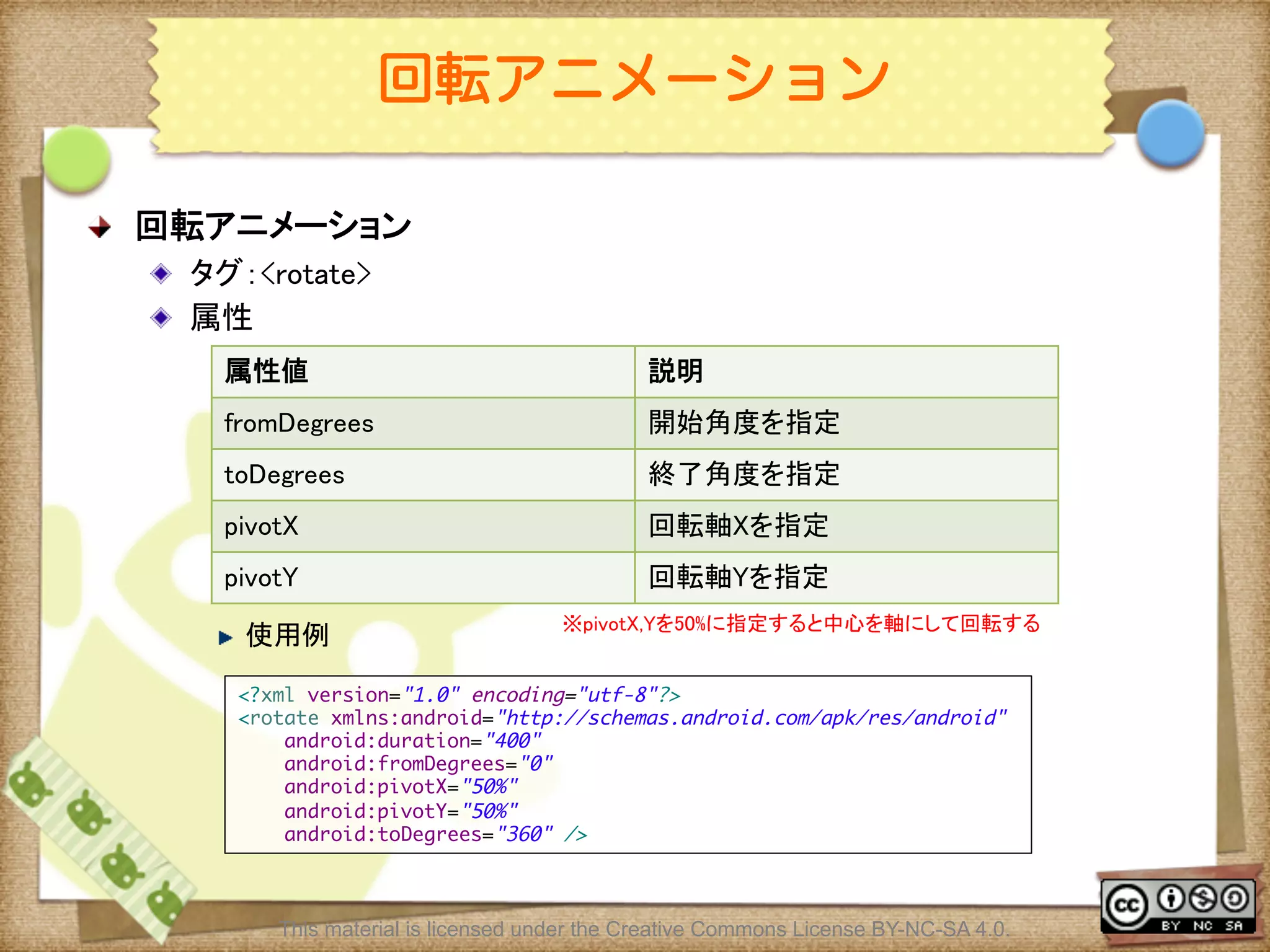Click the blue arrow bullet beside 使用例
The height and width of the screenshot is (952, 1270).
(226, 637)
